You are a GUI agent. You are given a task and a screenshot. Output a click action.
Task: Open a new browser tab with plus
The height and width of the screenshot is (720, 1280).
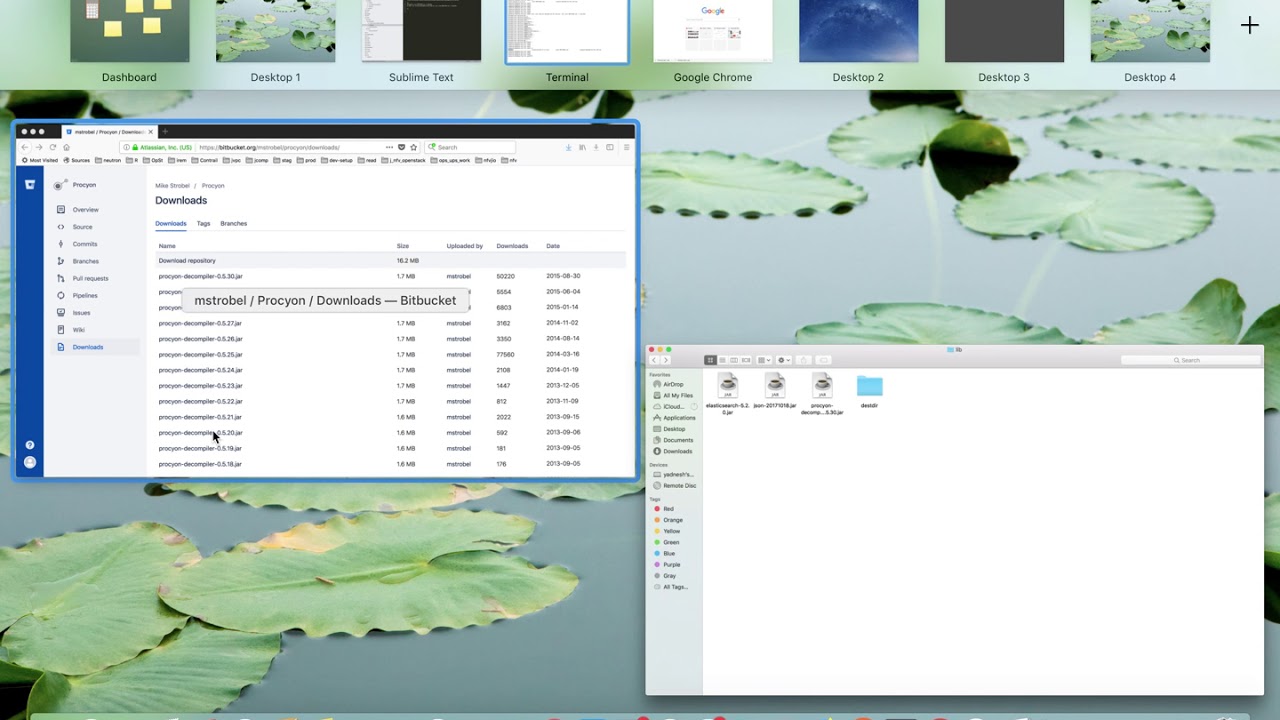click(x=165, y=131)
